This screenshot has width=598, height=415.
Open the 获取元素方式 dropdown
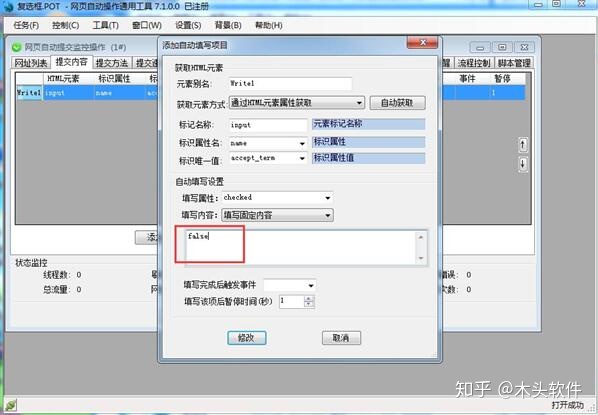click(297, 103)
